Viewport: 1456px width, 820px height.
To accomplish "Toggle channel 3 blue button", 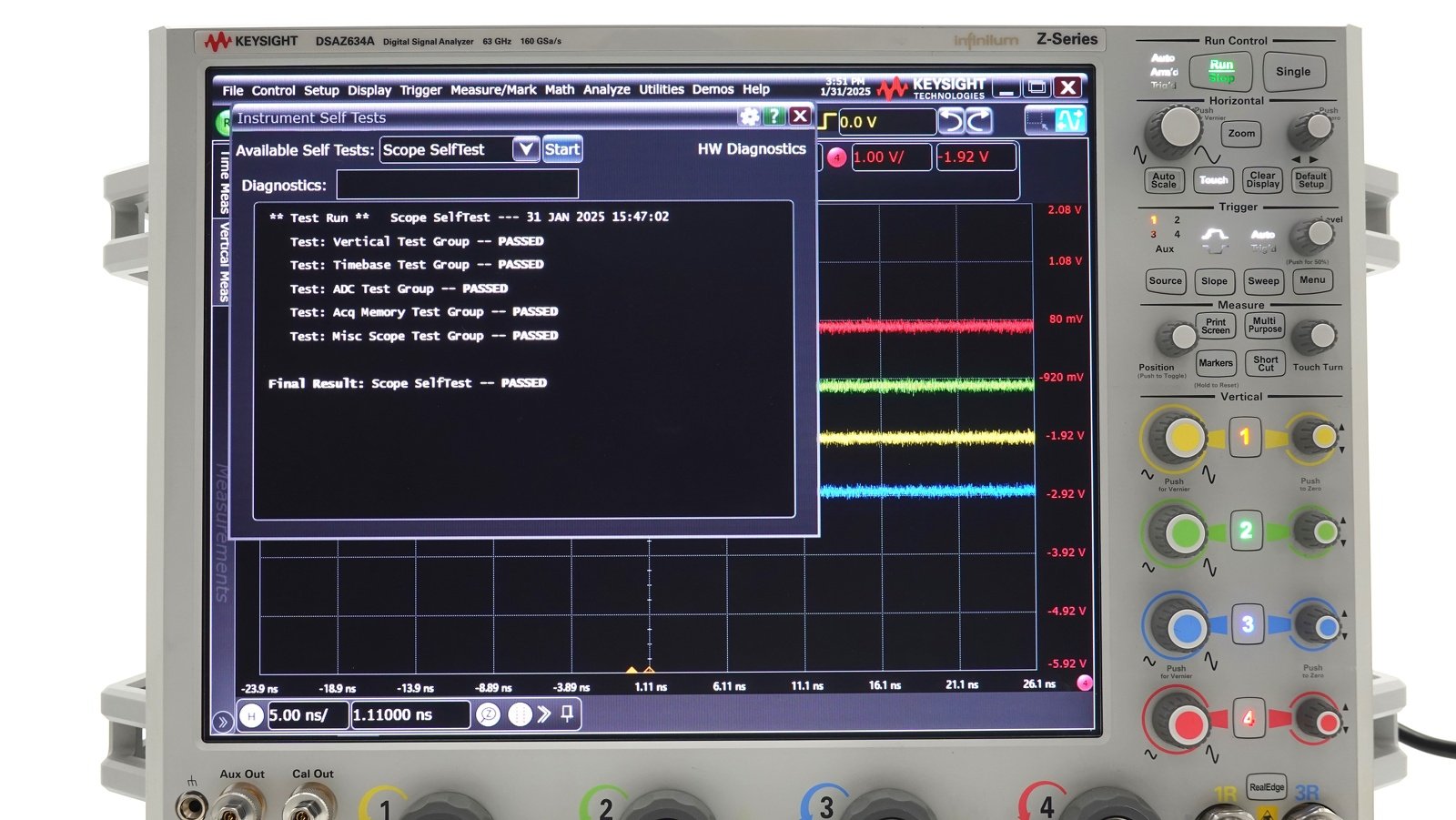I will coord(1248,624).
